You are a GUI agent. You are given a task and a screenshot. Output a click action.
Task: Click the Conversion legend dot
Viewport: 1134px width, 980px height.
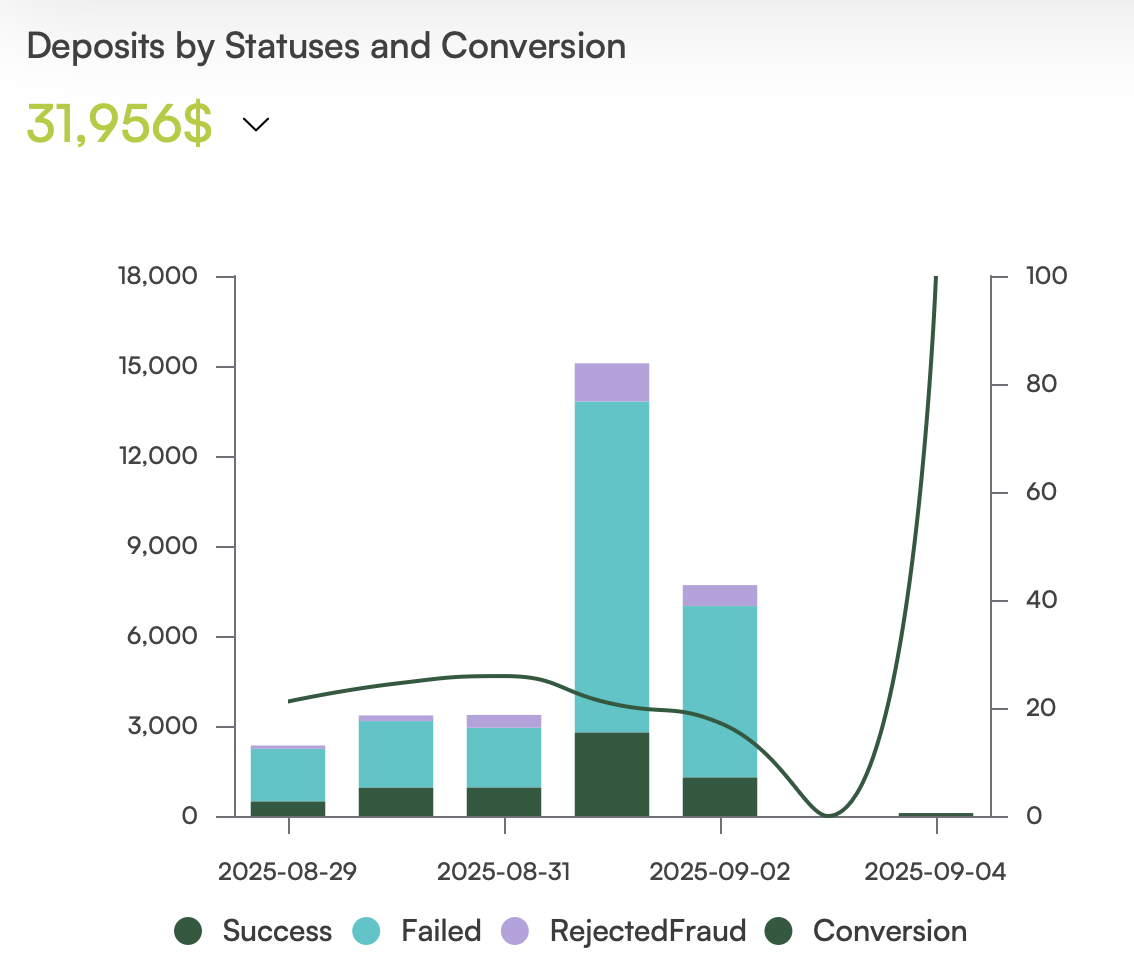pyautogui.click(x=778, y=932)
